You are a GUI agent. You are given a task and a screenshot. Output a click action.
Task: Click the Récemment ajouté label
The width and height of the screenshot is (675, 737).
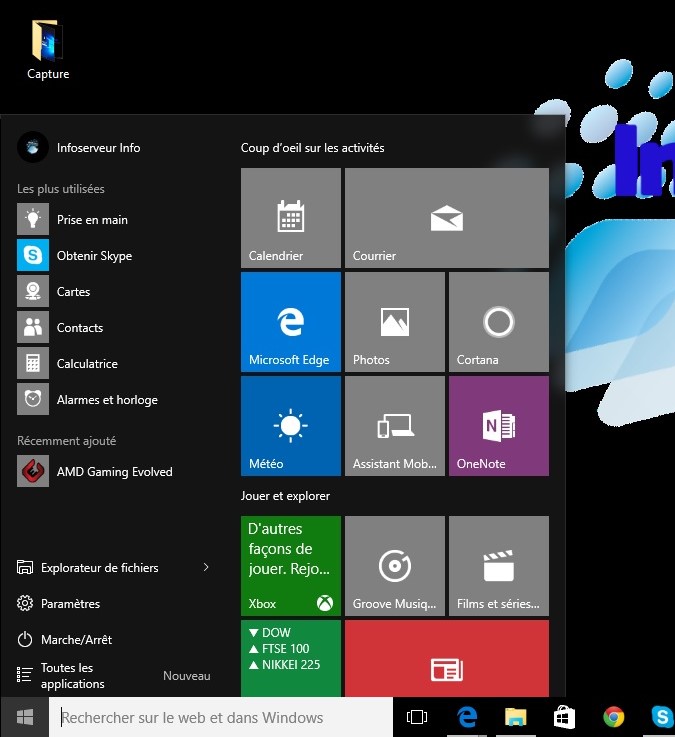pos(66,441)
